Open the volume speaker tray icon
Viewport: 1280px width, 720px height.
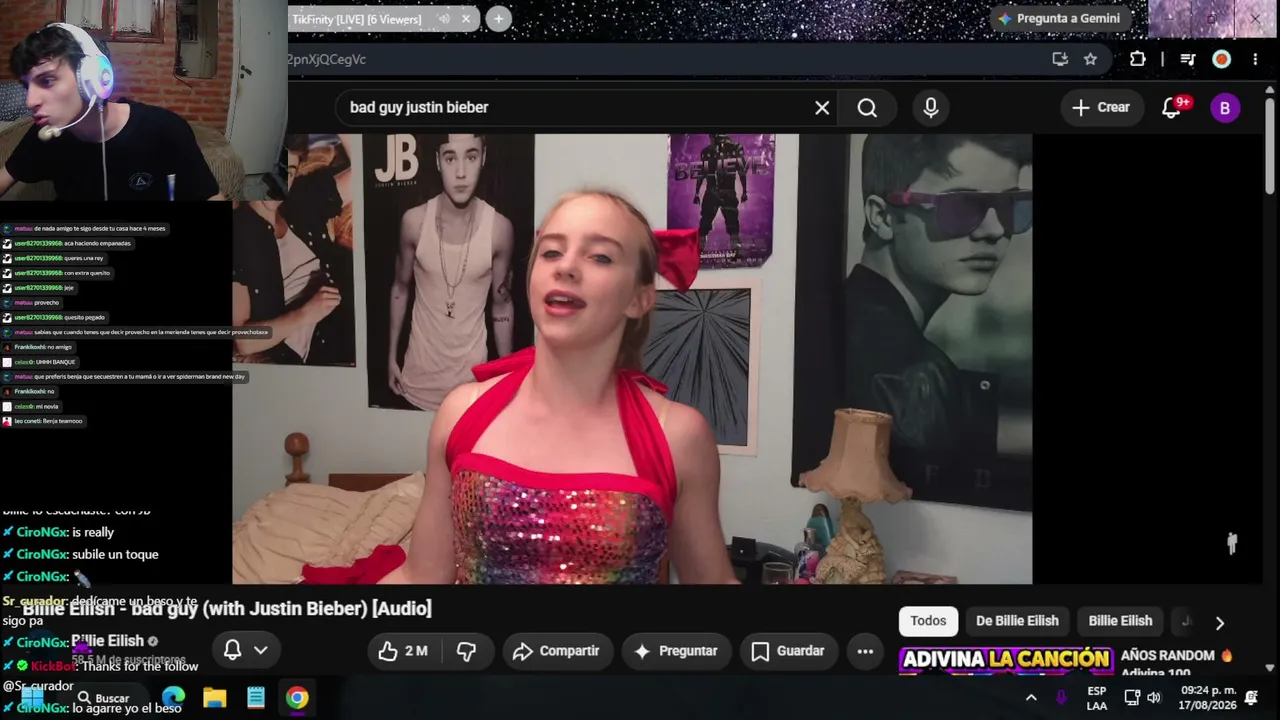pos(1154,697)
